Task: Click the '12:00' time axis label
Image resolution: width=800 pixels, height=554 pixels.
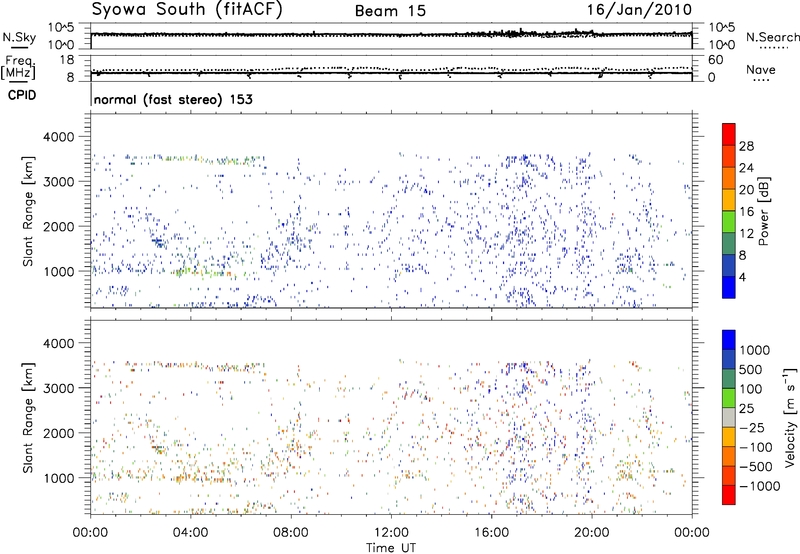Action: (391, 533)
